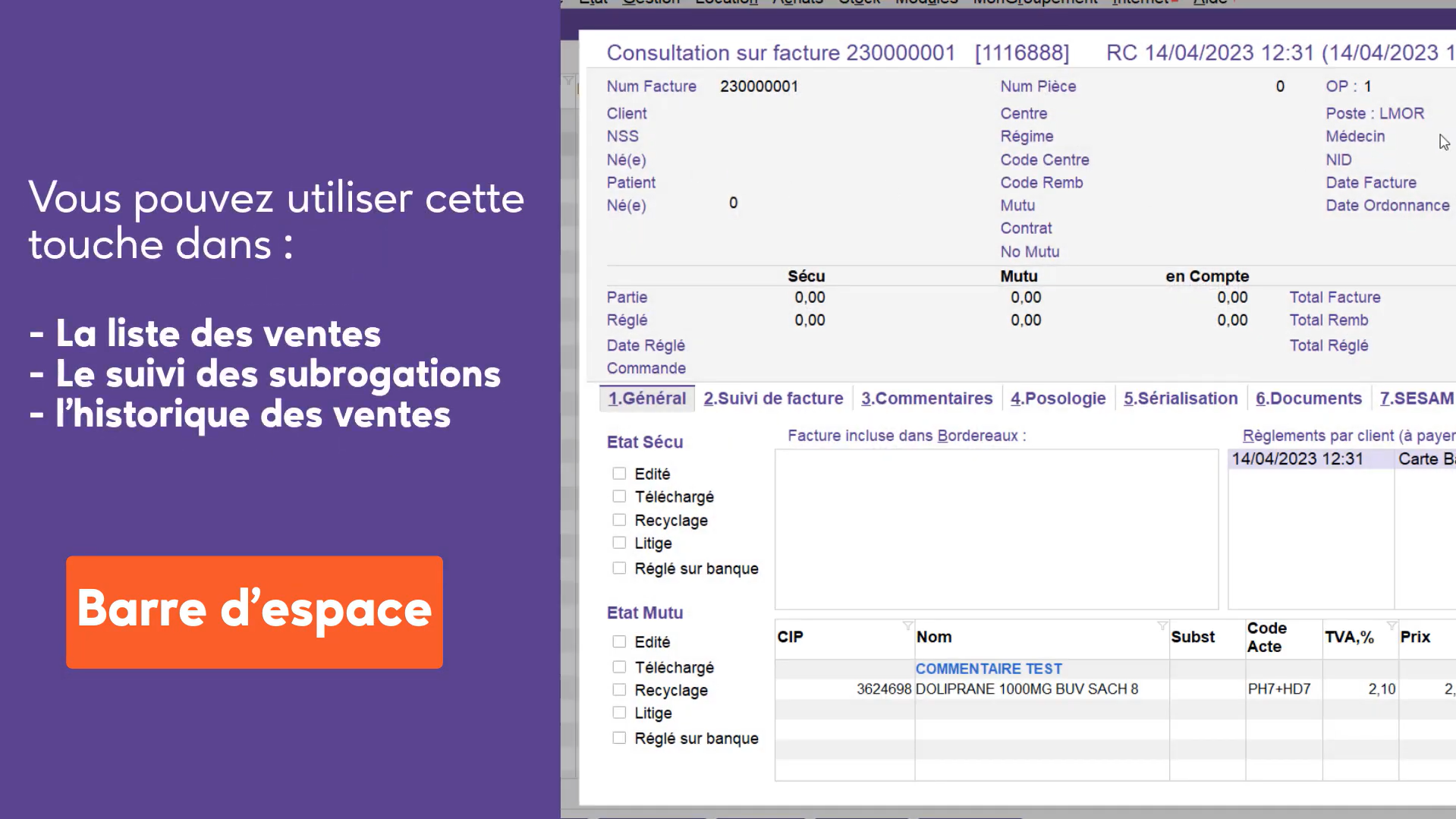Open the filter on the CIP column
The height and width of the screenshot is (819, 1456).
click(x=907, y=625)
